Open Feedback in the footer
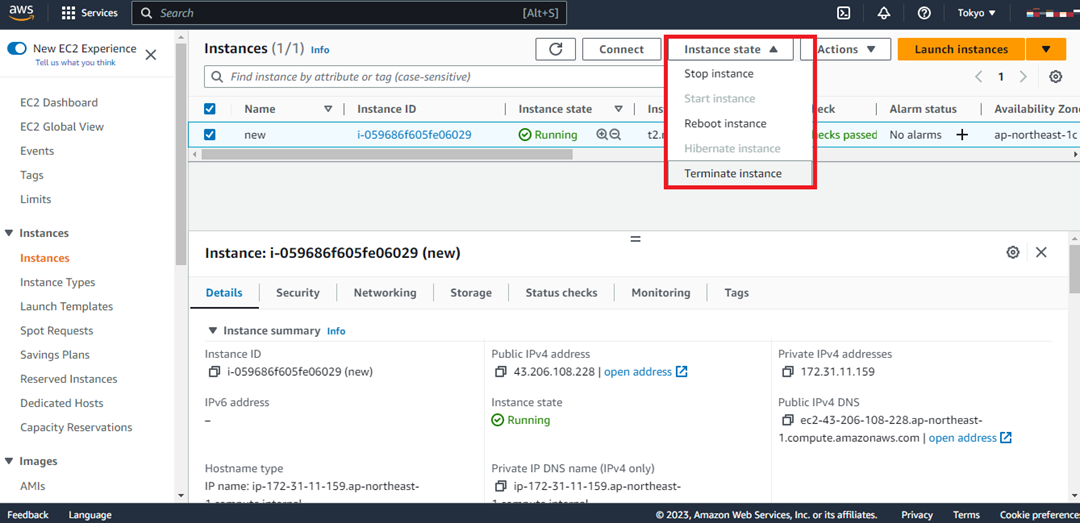This screenshot has width=1080, height=523. (28, 515)
